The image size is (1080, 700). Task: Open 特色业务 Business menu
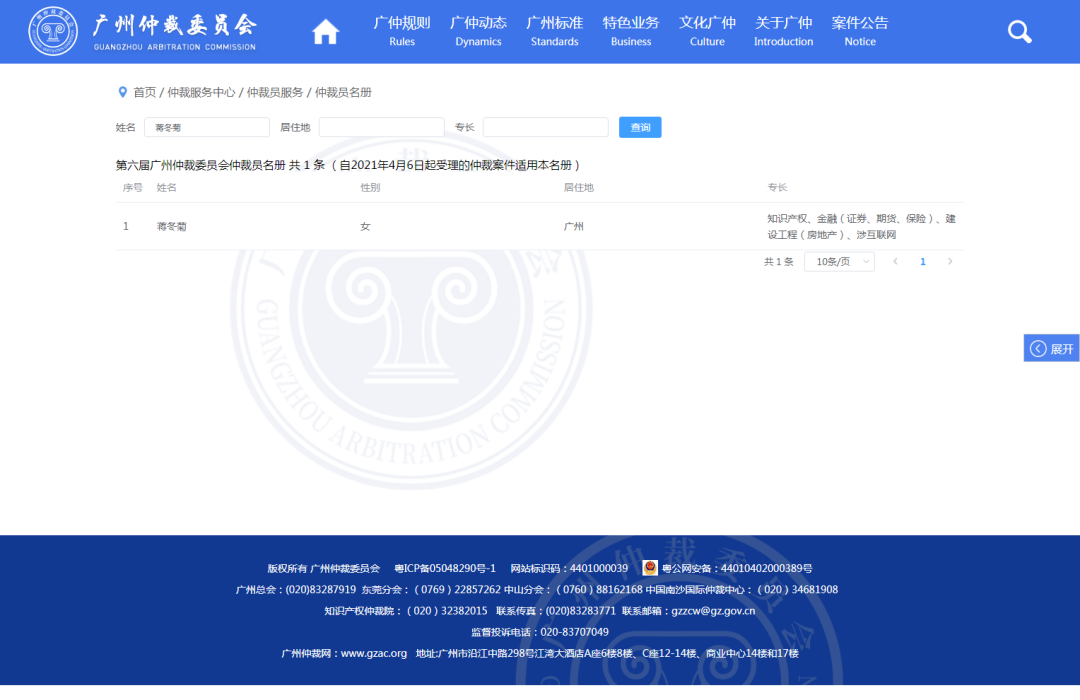click(x=631, y=32)
